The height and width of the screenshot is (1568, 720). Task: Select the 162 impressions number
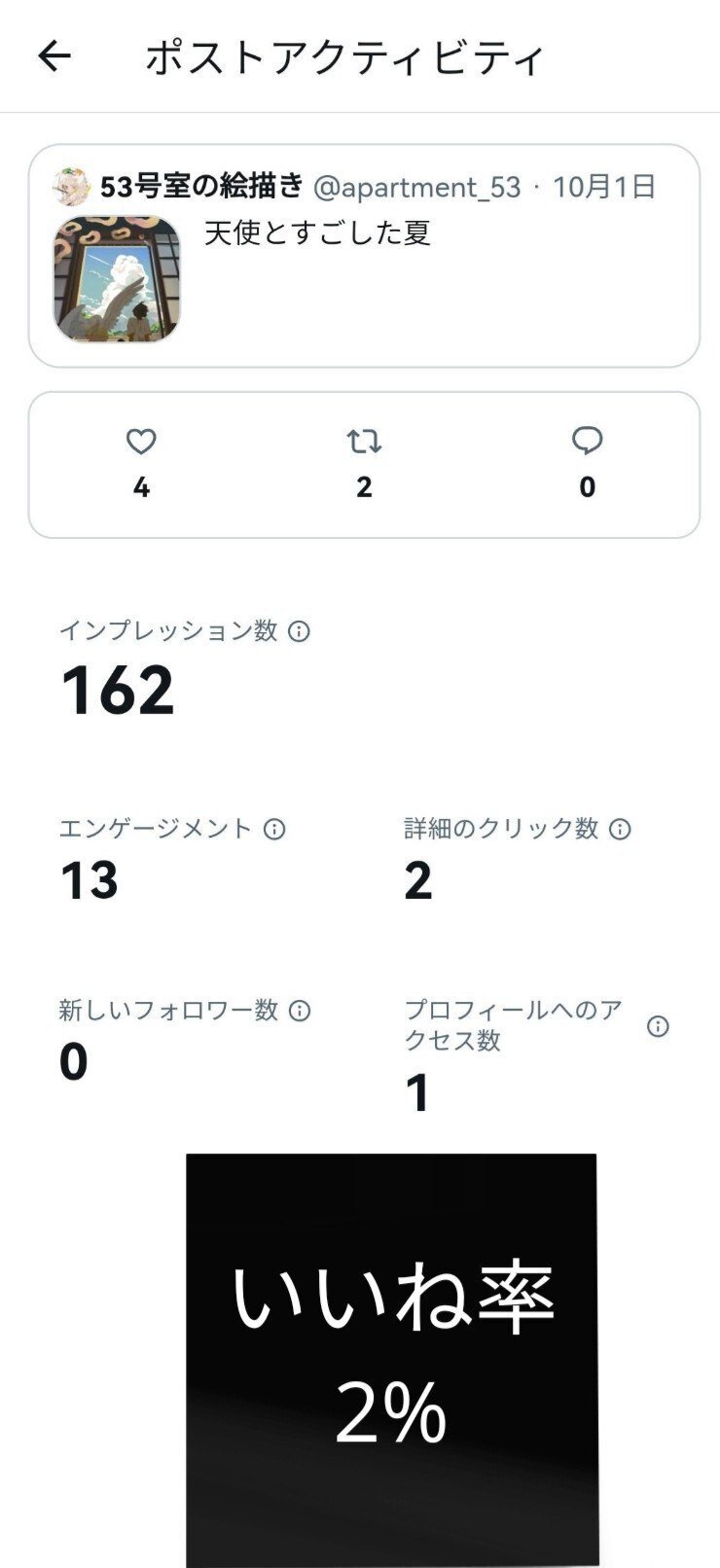coord(118,691)
